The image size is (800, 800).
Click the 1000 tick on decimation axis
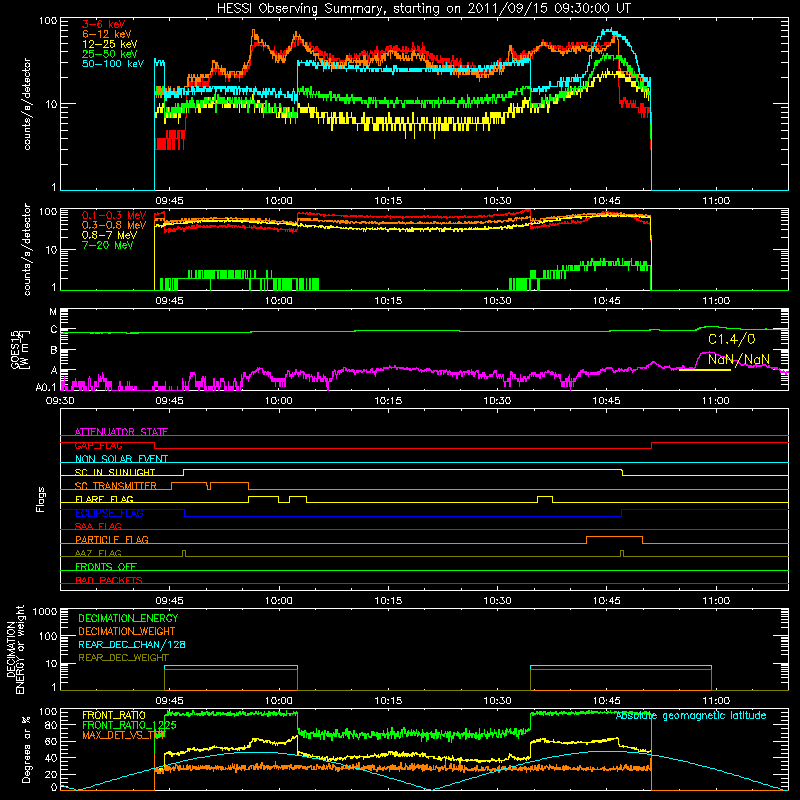pyautogui.click(x=45, y=612)
